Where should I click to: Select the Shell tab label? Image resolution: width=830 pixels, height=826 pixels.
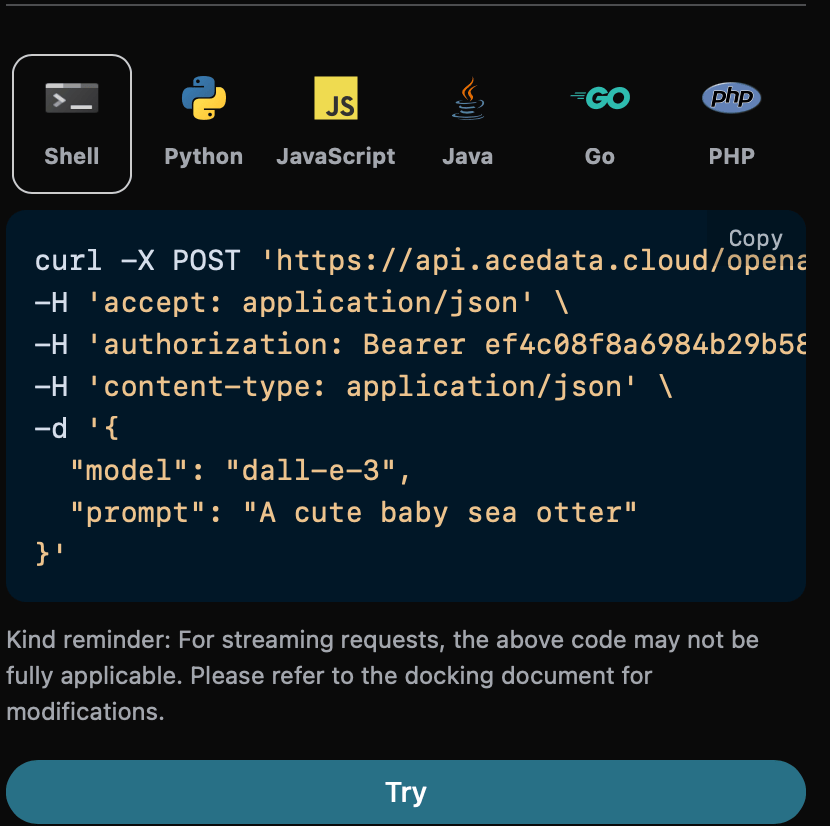(72, 157)
